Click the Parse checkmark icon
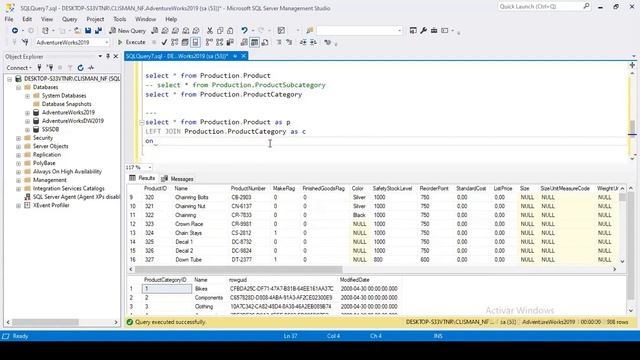This screenshot has height=360, width=640. (164, 42)
